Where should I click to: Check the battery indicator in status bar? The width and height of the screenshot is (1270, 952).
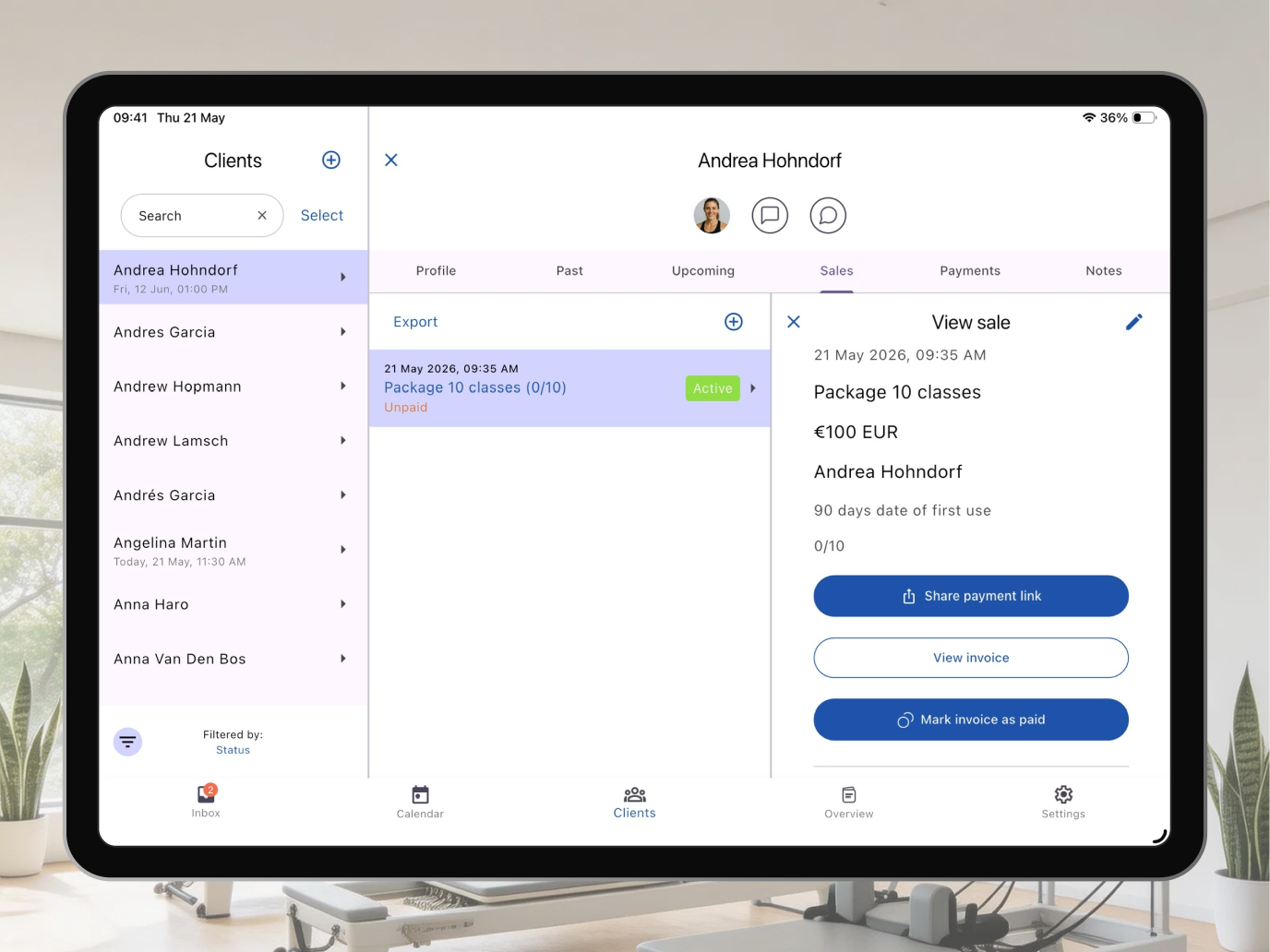point(1144,118)
